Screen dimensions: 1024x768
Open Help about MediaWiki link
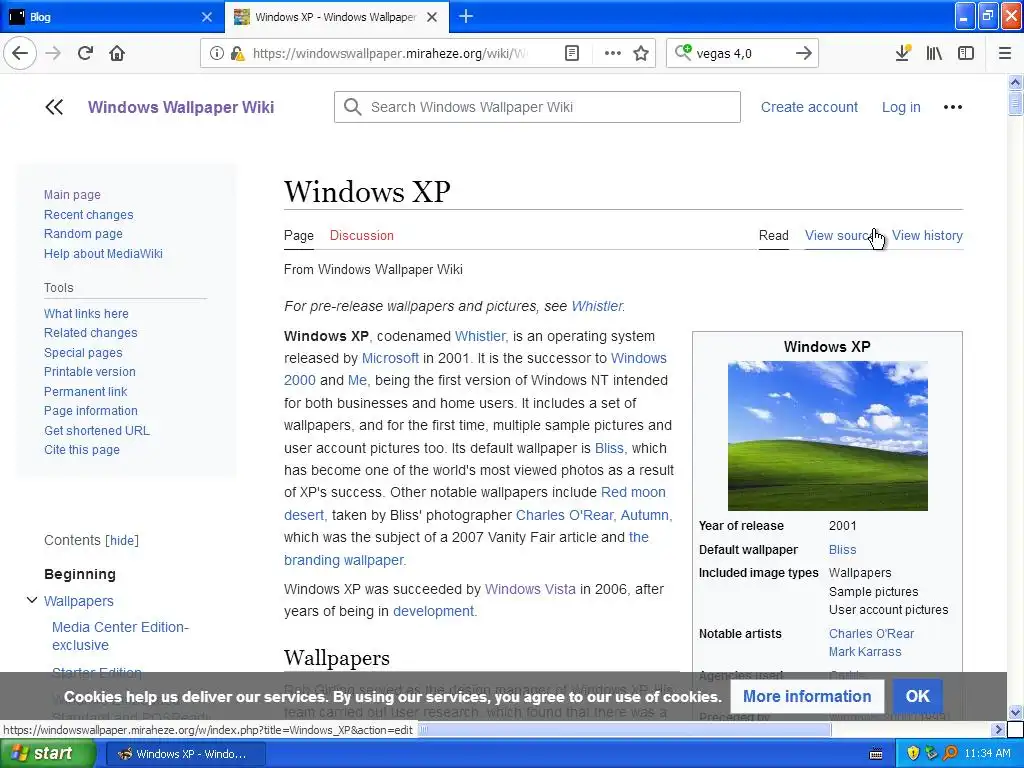tap(103, 253)
